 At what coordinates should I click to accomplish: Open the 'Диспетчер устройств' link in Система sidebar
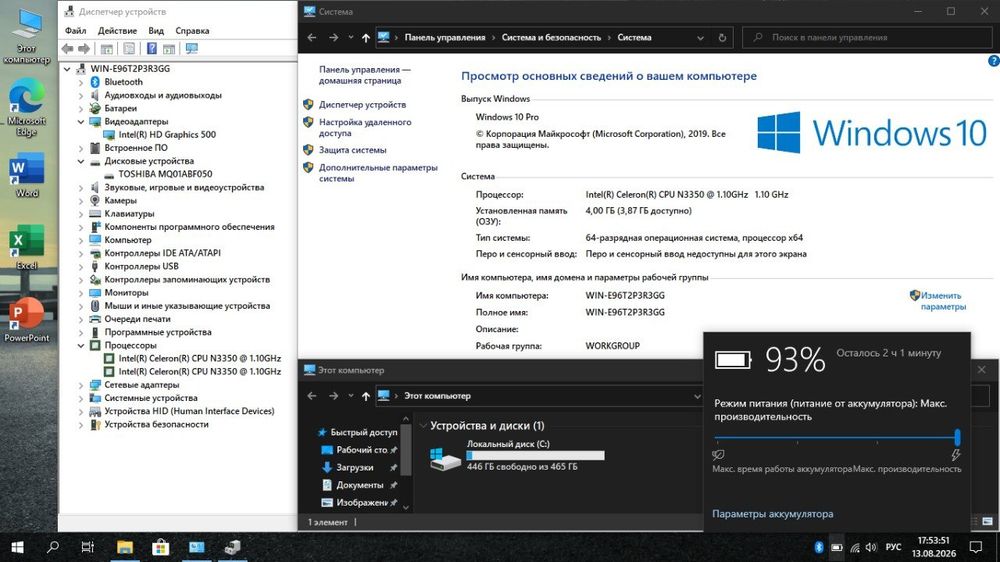(x=362, y=105)
